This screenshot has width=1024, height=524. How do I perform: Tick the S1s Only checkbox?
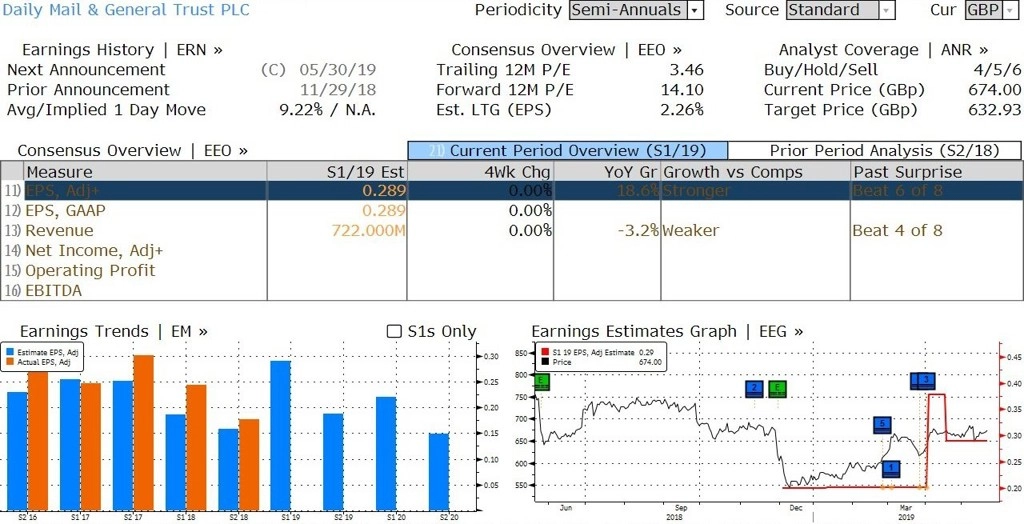point(394,331)
